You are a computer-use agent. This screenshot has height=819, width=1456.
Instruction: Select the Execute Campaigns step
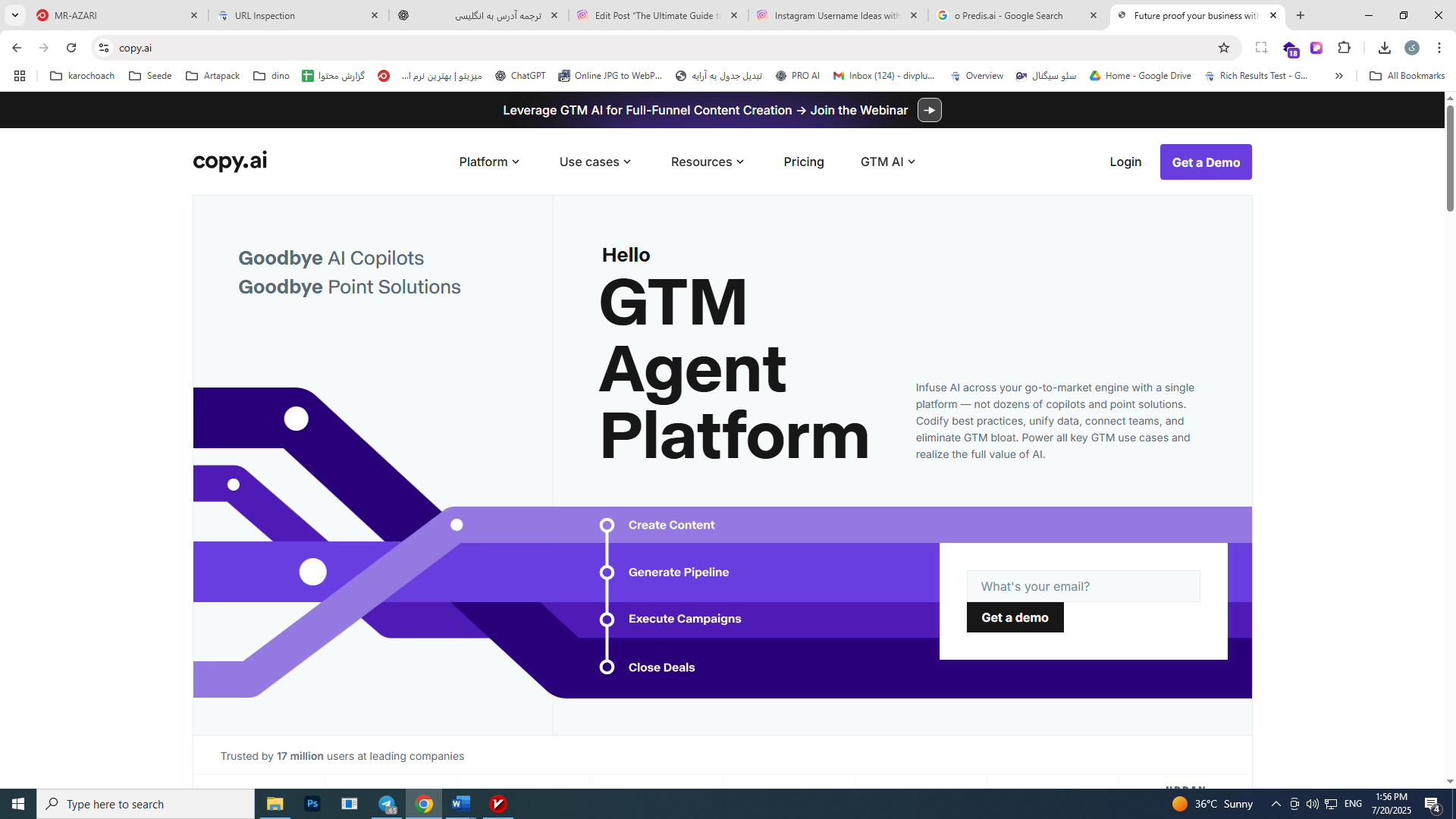685,619
